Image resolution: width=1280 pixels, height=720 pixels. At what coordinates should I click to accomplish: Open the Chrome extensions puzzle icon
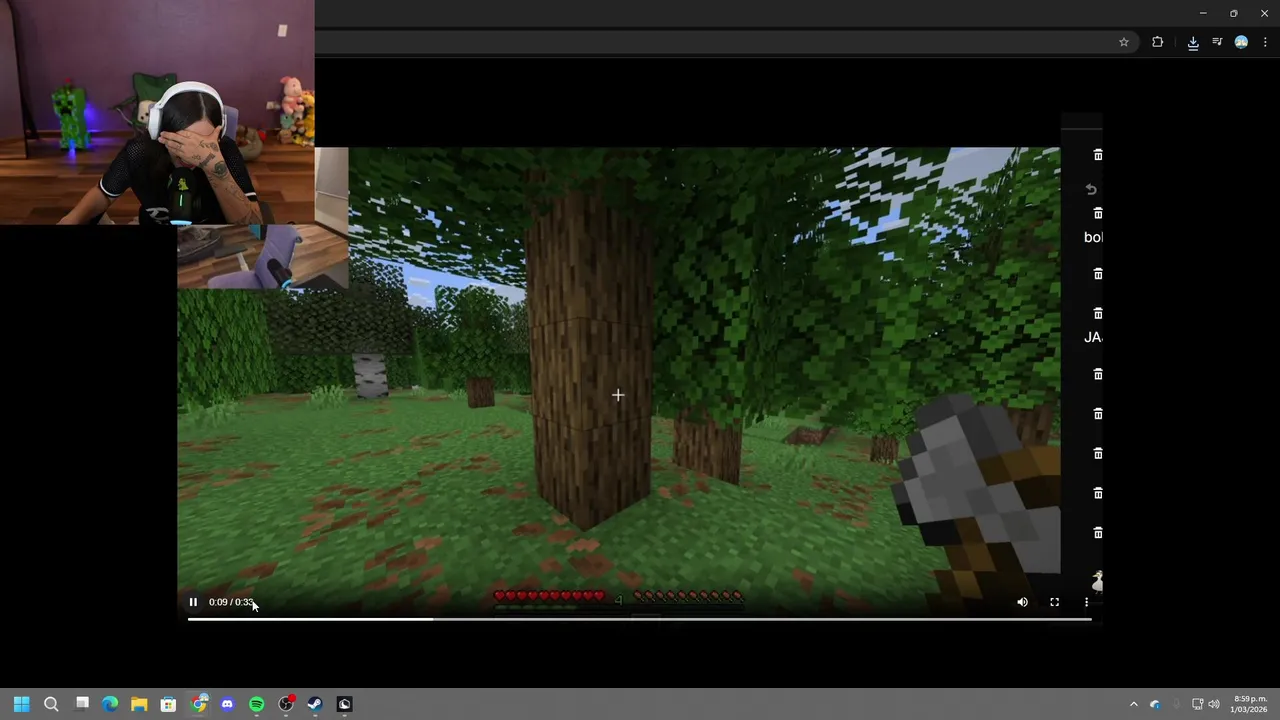[1157, 42]
